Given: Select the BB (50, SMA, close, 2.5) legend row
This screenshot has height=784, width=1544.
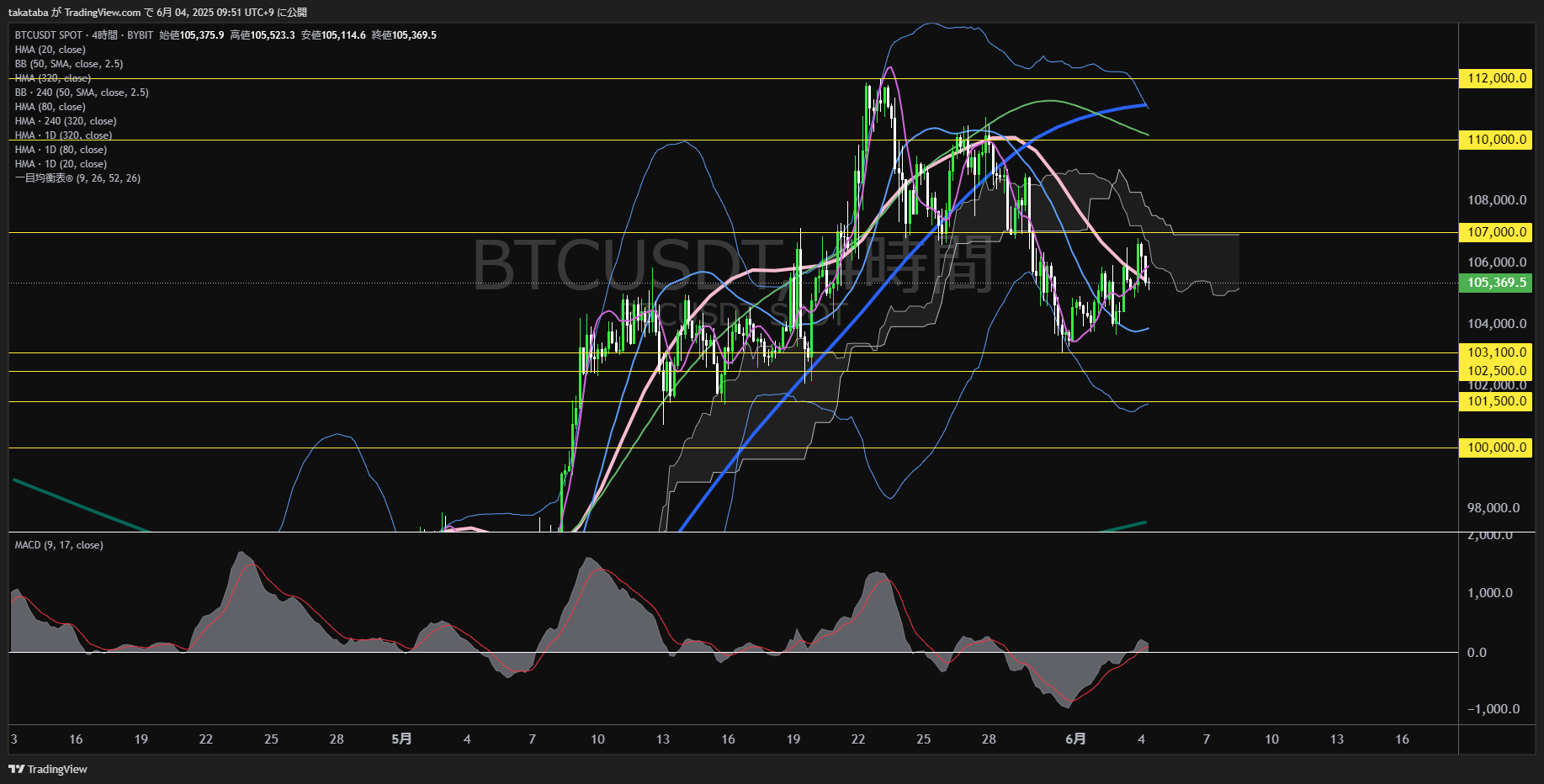Looking at the screenshot, I should tap(69, 64).
